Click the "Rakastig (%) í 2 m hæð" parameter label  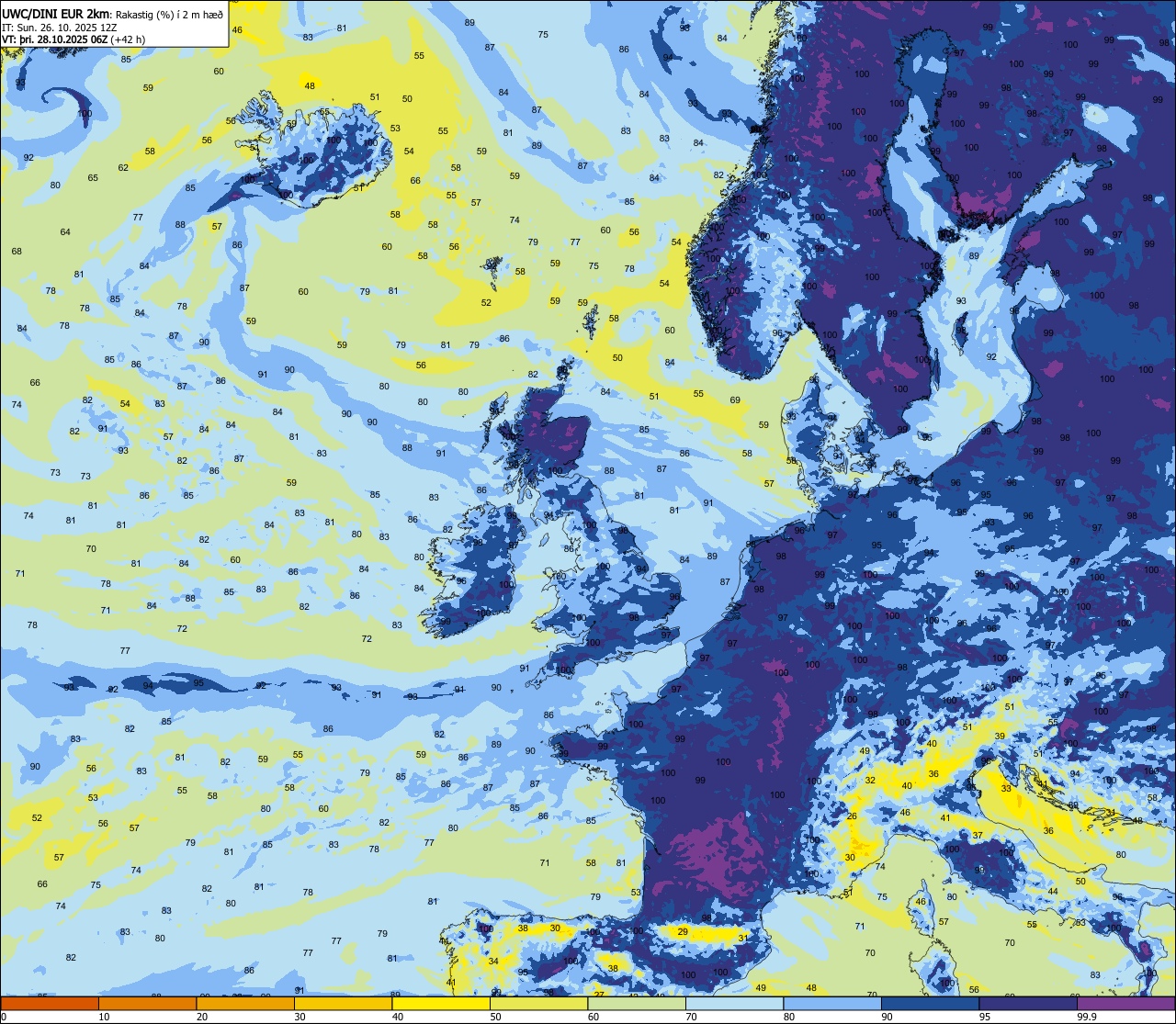pos(168,14)
